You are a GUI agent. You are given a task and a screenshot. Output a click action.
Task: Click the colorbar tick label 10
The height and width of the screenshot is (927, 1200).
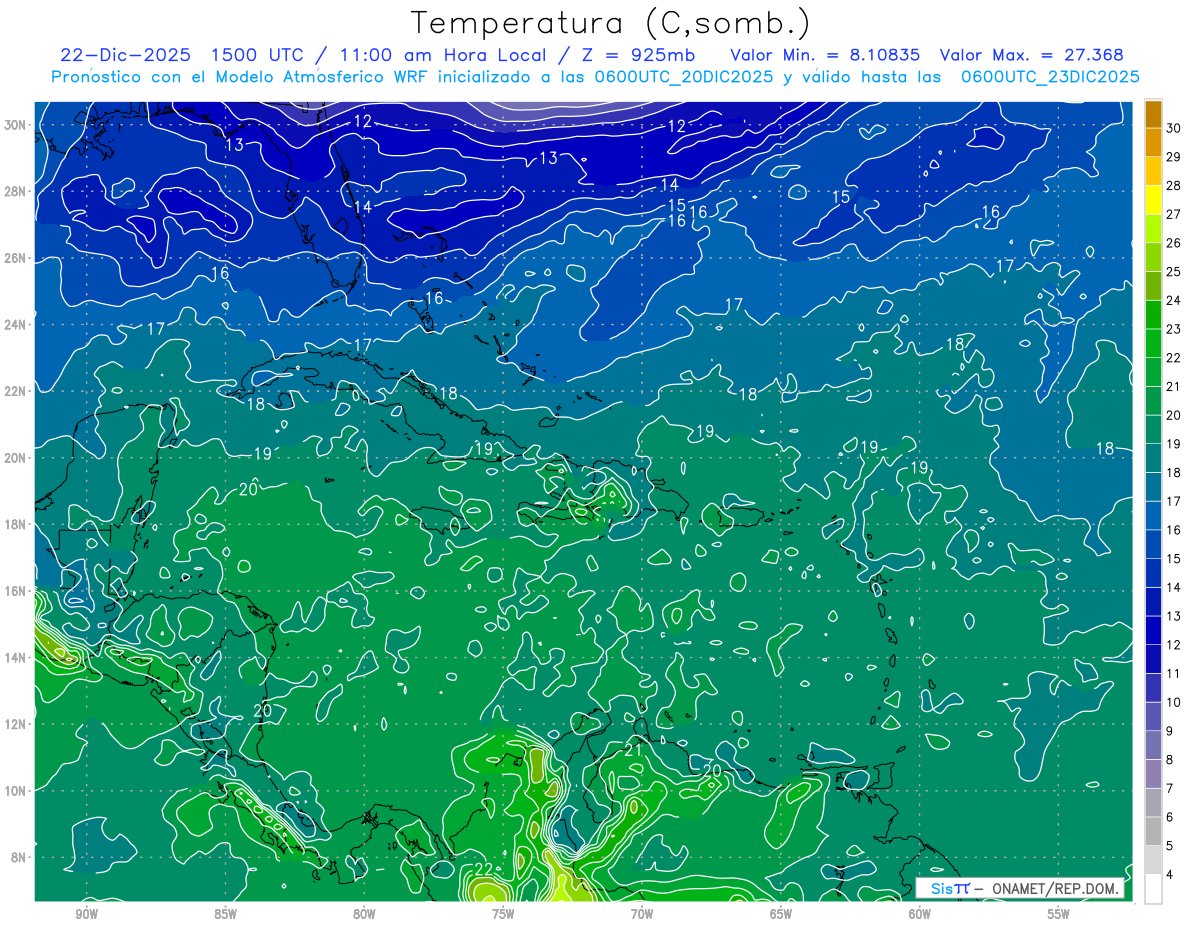click(x=1175, y=703)
